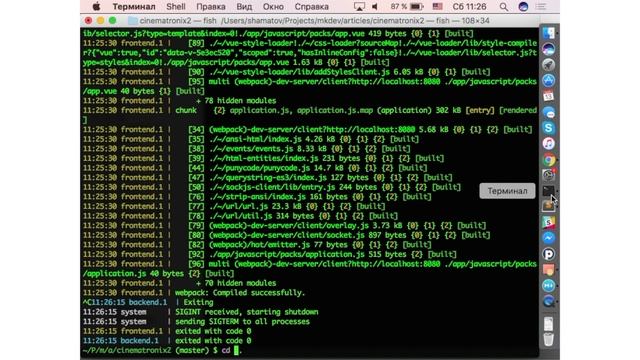The width and height of the screenshot is (640, 360).
Task: Open the Trash in the Dock
Action: 549,340
